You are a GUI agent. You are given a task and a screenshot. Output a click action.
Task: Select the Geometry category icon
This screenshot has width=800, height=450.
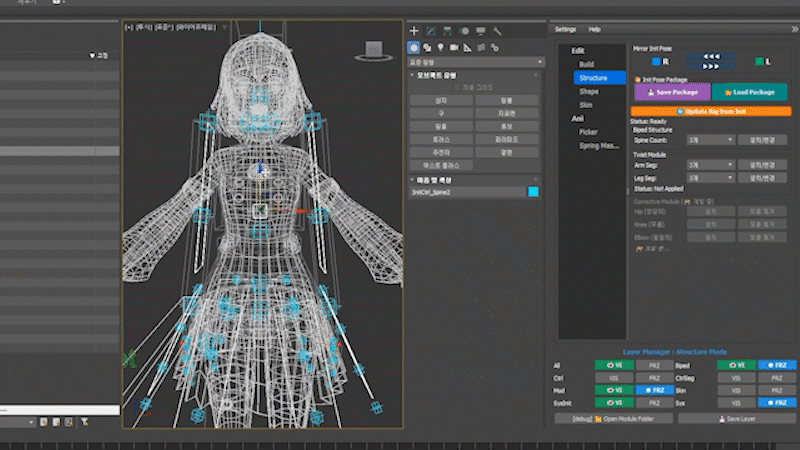414,47
